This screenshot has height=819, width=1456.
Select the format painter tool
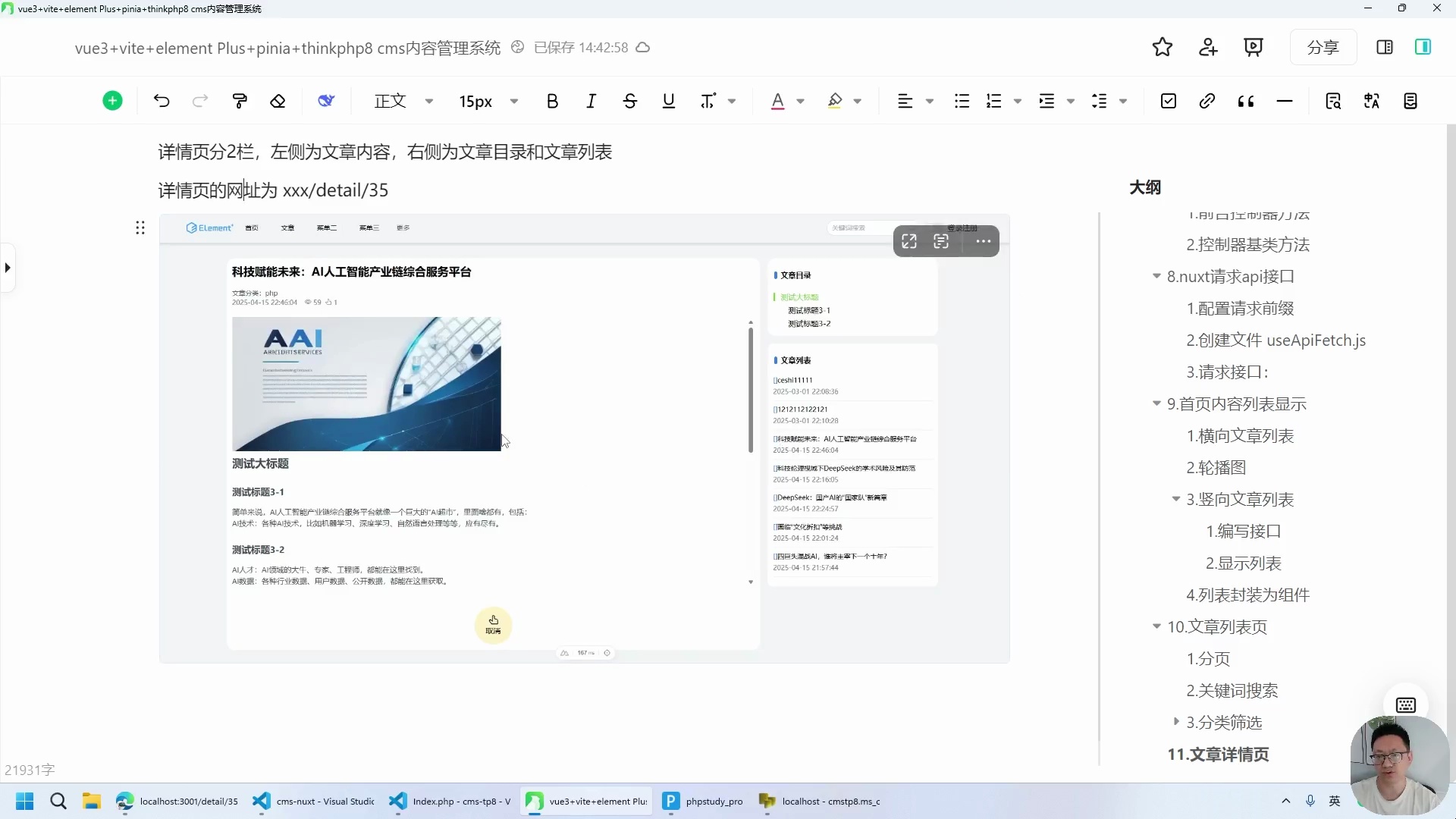(240, 101)
